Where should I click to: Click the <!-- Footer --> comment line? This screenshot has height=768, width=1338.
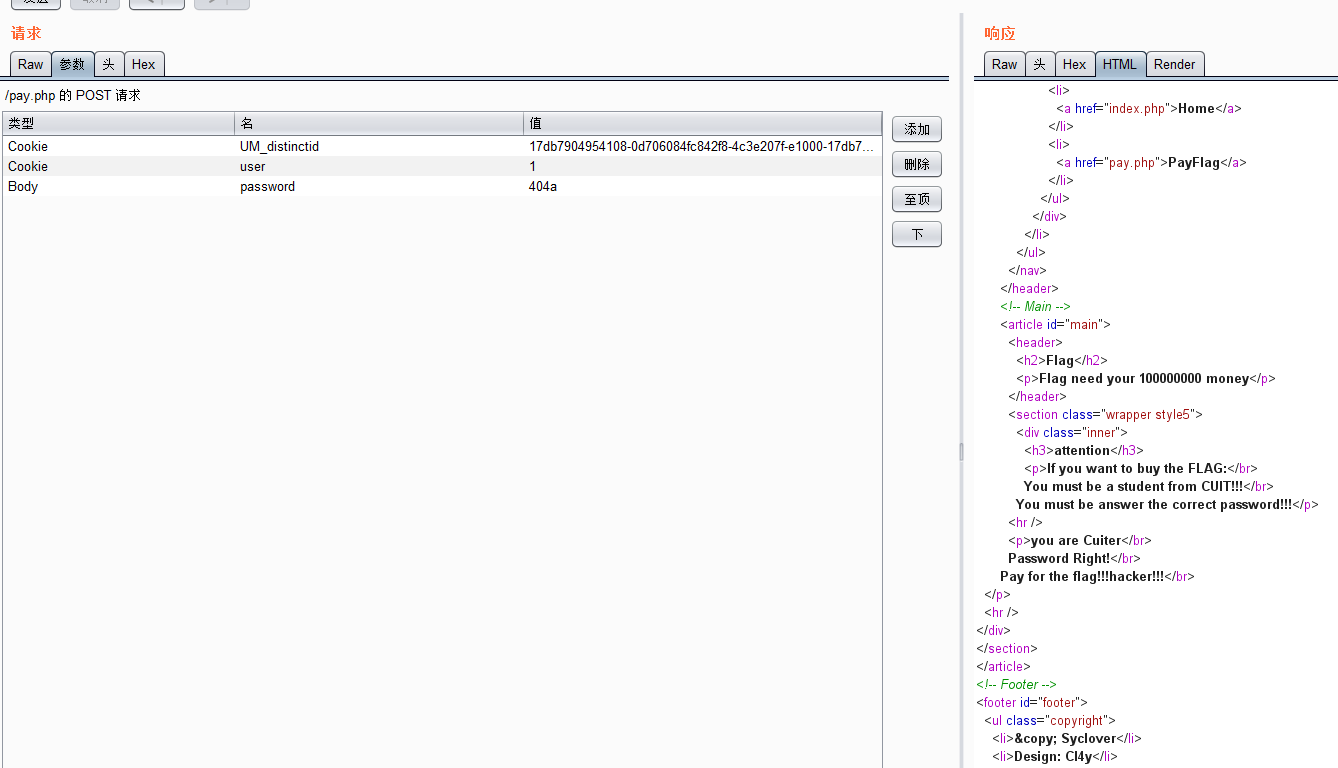point(1016,684)
